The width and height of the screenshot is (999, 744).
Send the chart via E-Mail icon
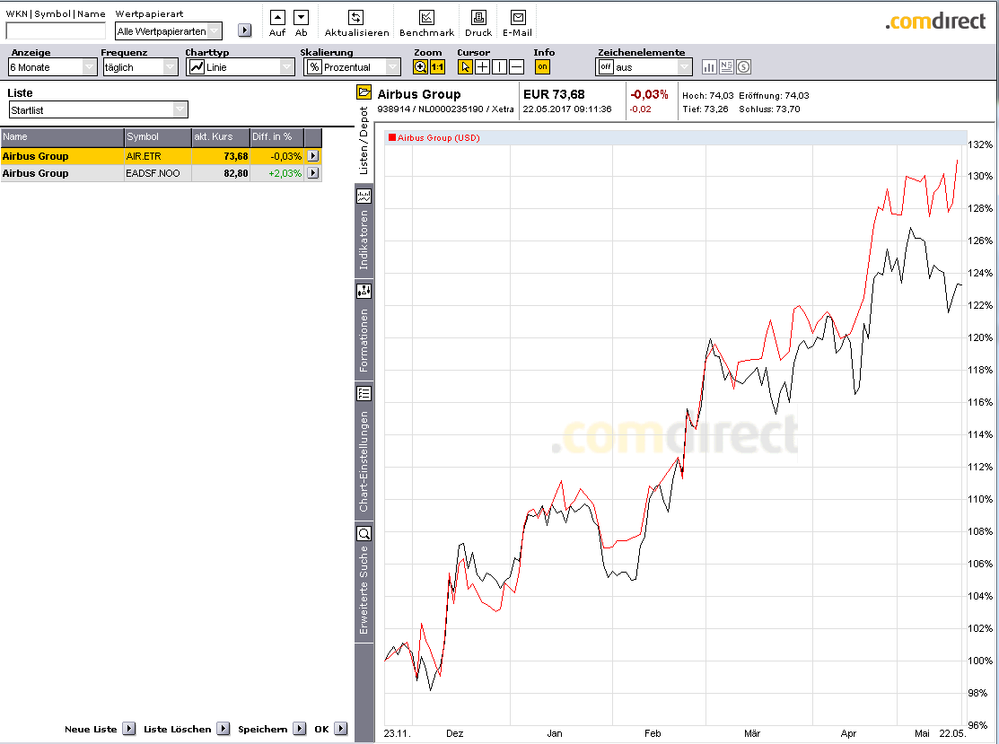(517, 18)
